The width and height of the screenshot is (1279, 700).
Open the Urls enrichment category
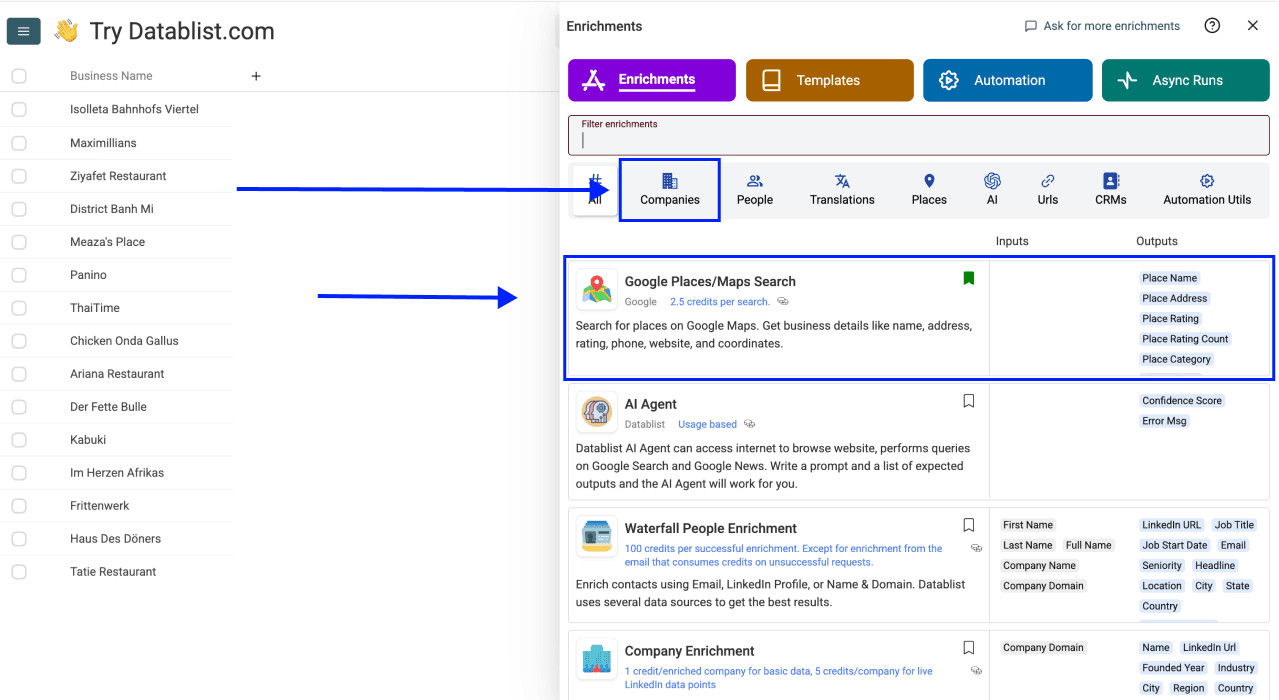pos(1047,189)
